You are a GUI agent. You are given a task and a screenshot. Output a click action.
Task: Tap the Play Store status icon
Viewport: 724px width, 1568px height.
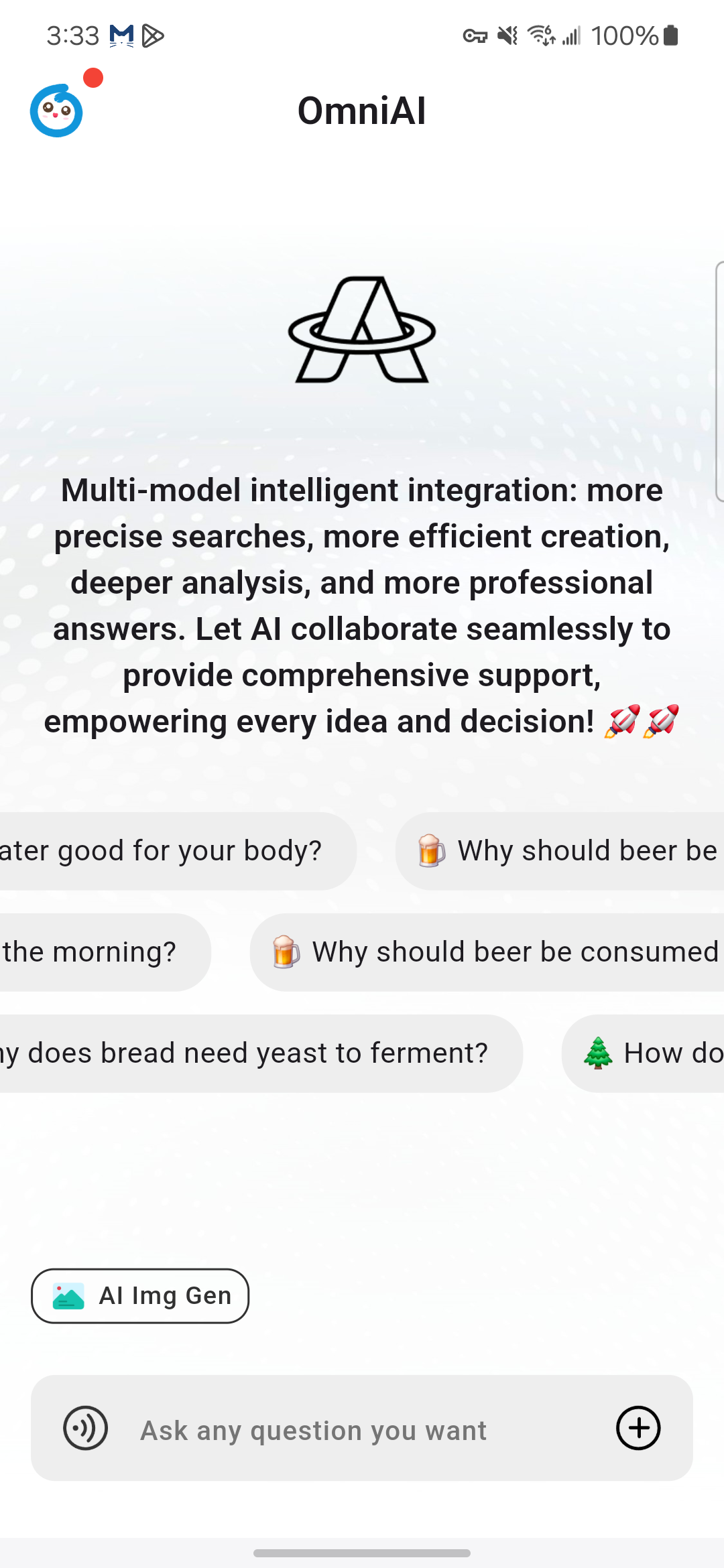[x=154, y=36]
